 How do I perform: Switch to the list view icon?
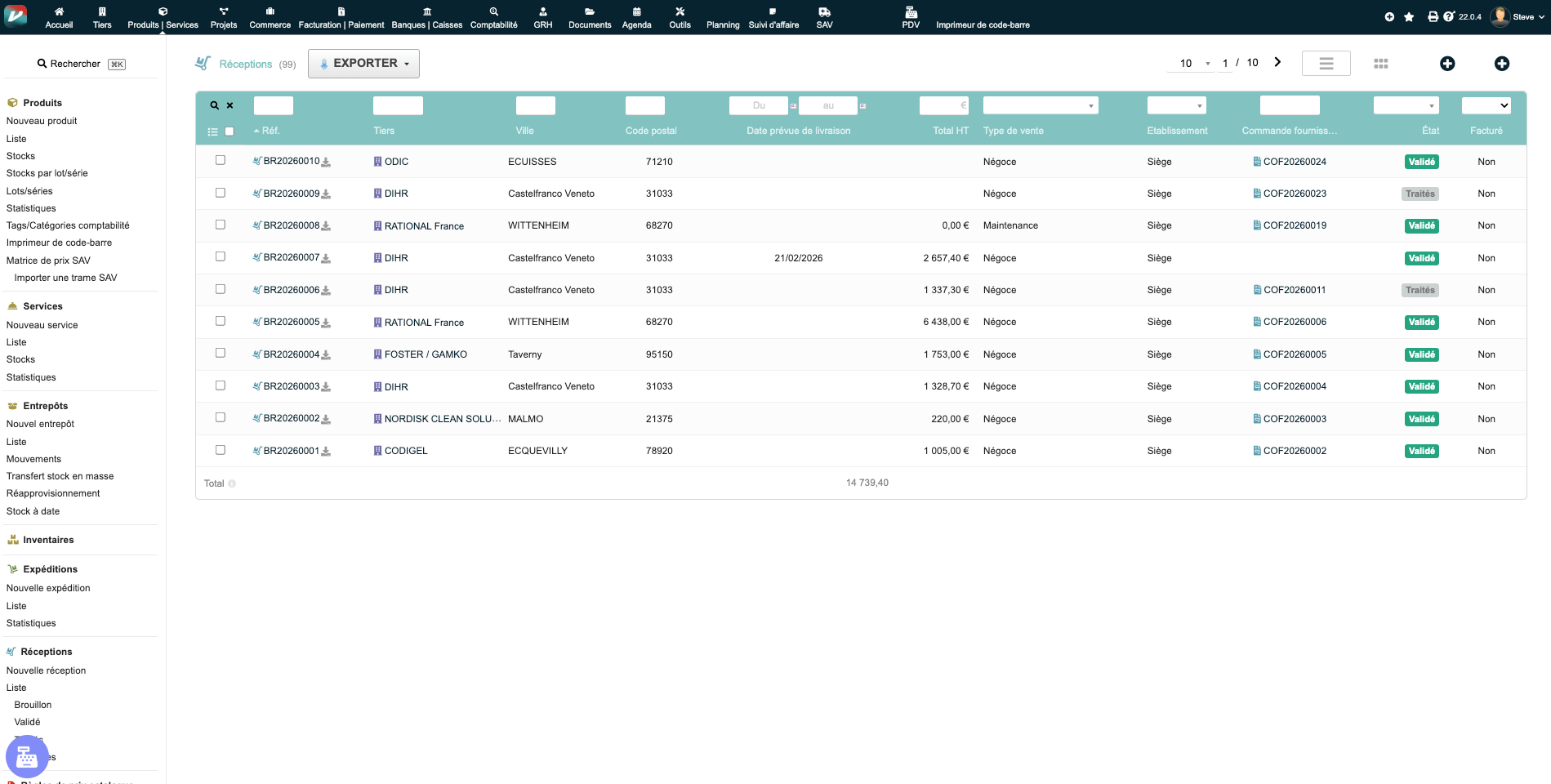[1326, 64]
